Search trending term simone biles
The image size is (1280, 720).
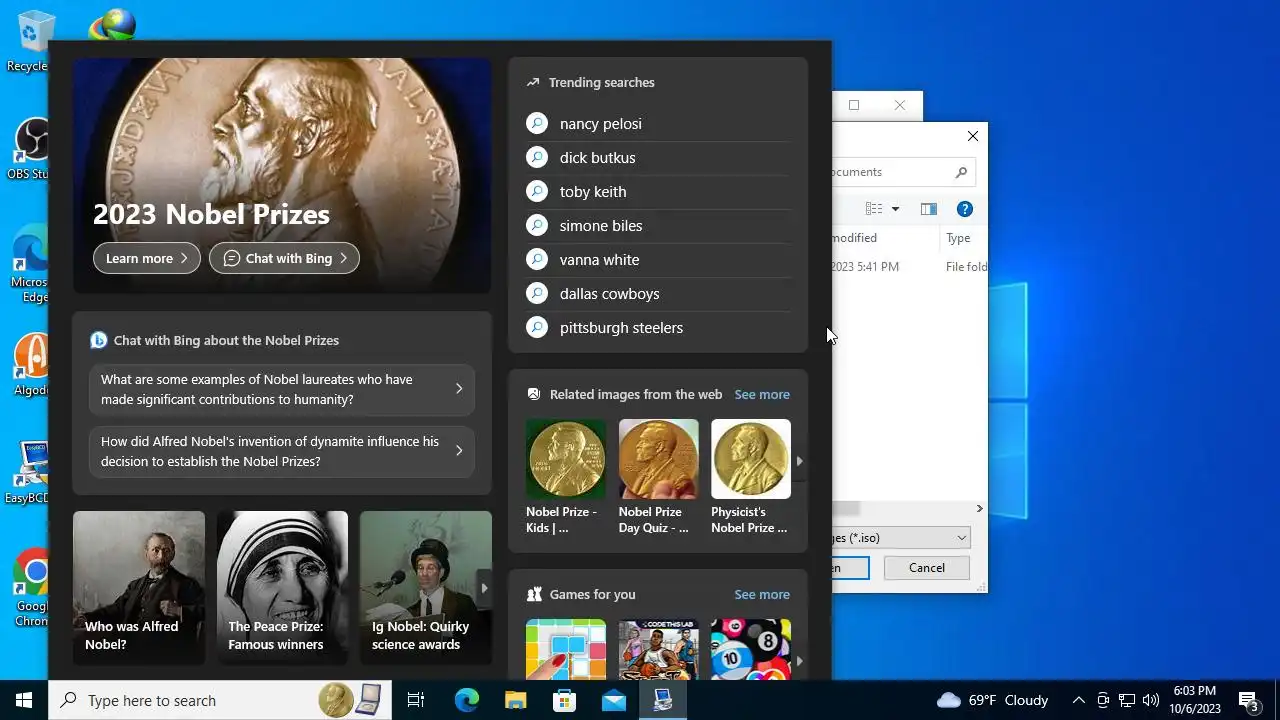coord(601,225)
